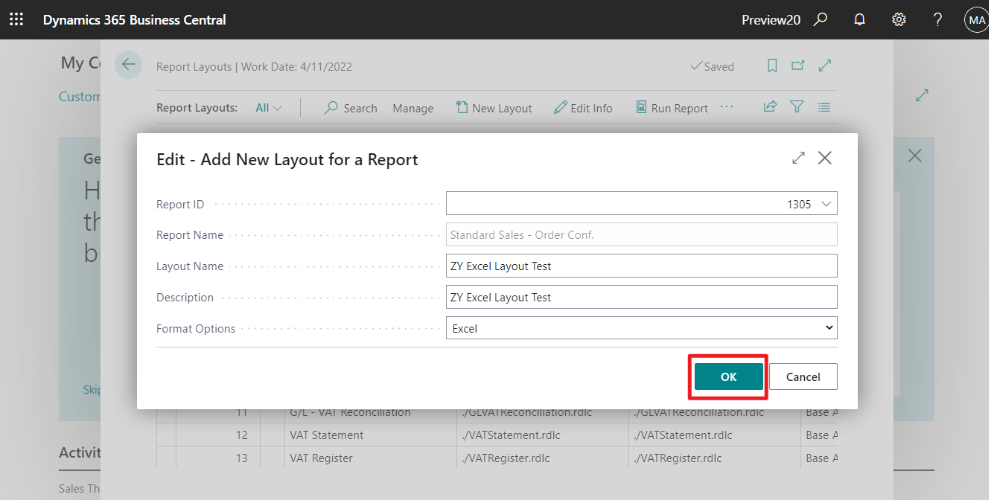
Task: Click the search magnifier in top bar
Action: 821,20
